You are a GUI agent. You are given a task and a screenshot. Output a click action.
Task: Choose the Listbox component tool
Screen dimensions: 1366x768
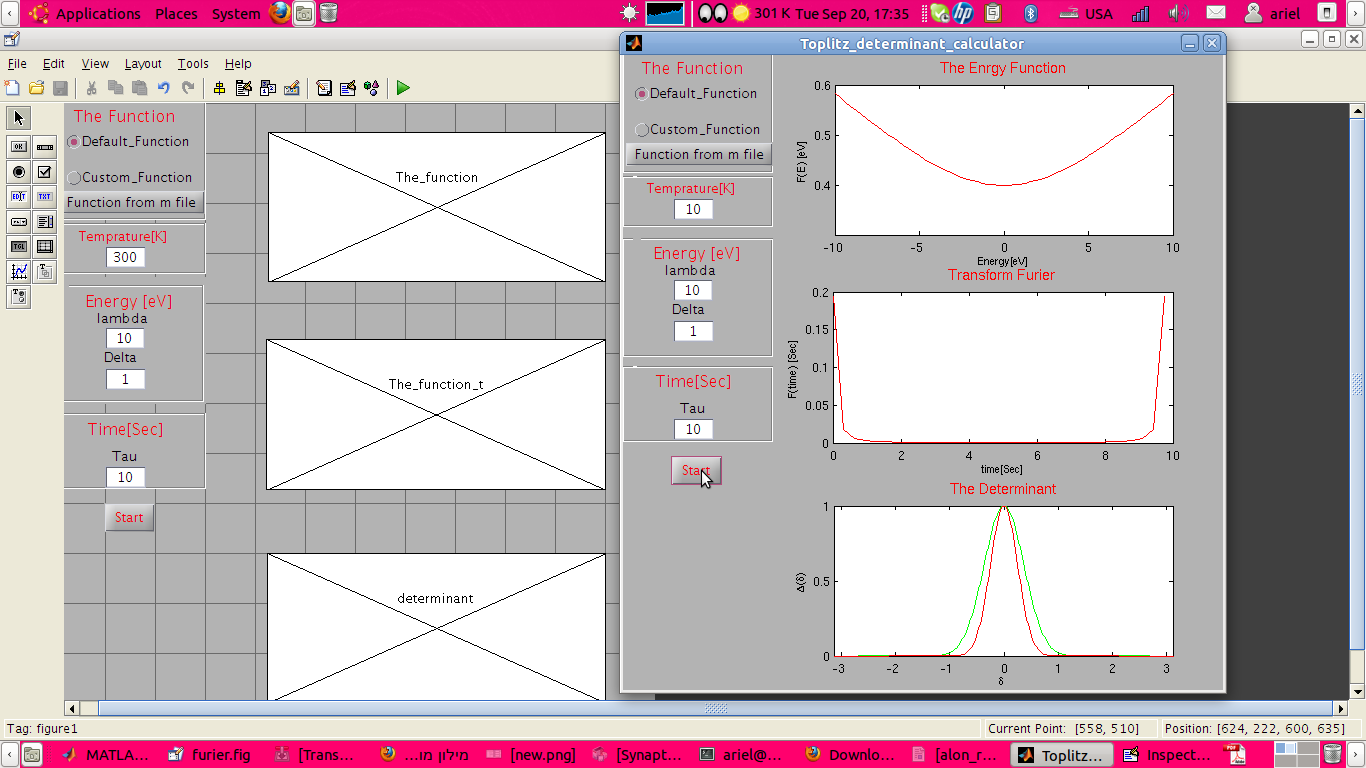tap(45, 221)
